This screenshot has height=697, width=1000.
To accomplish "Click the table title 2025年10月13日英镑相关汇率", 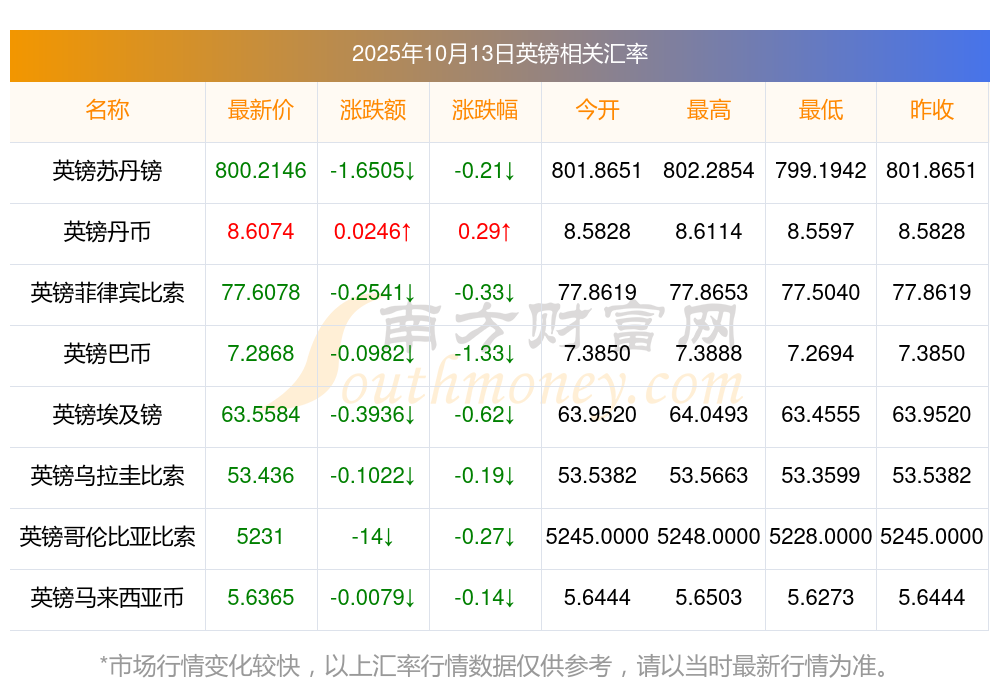I will point(500,54).
